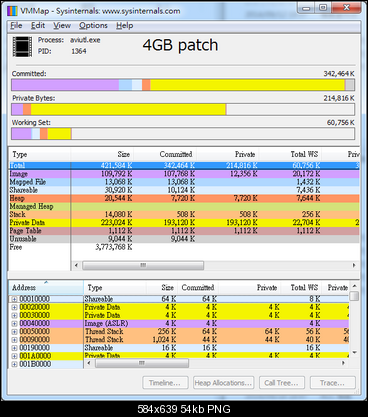Sort summary by Total WS column header
This screenshot has height=417, width=368.
[290, 154]
